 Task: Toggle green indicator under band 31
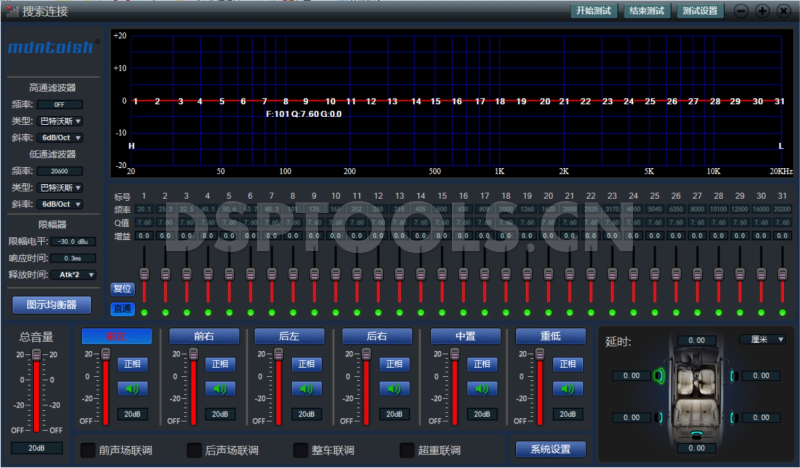(x=782, y=312)
